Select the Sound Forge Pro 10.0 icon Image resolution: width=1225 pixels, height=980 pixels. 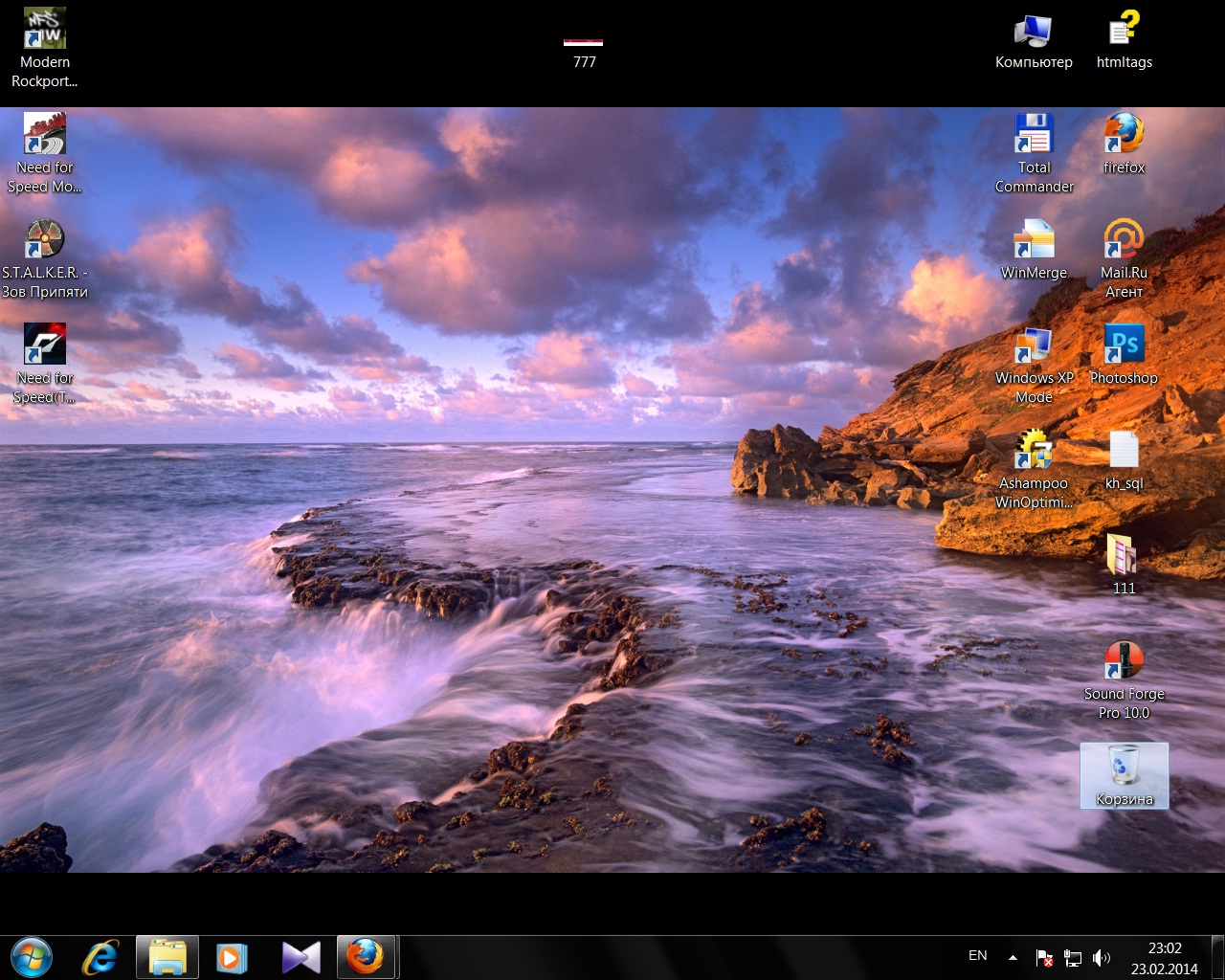coord(1124,660)
